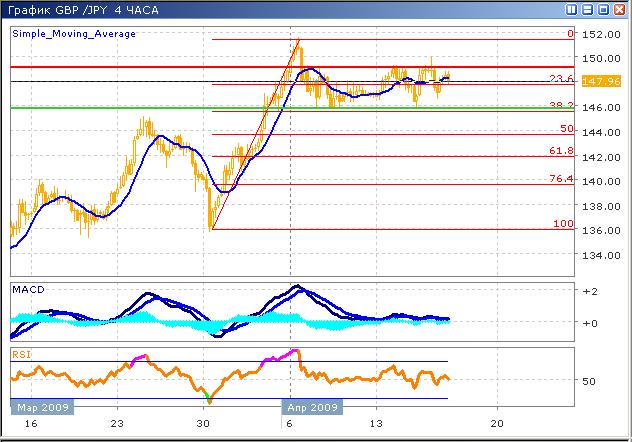Image resolution: width=632 pixels, height=442 pixels.
Task: Click the Fibonacci 61.8 level label
Action: tap(563, 151)
